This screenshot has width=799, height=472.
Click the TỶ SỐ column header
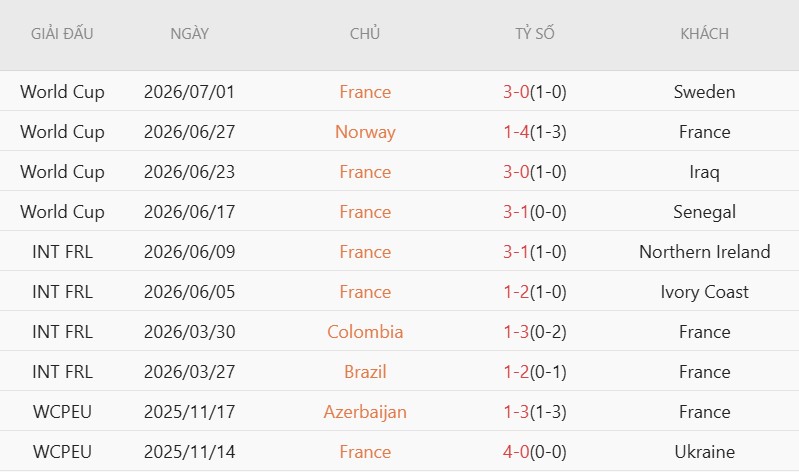(x=535, y=34)
